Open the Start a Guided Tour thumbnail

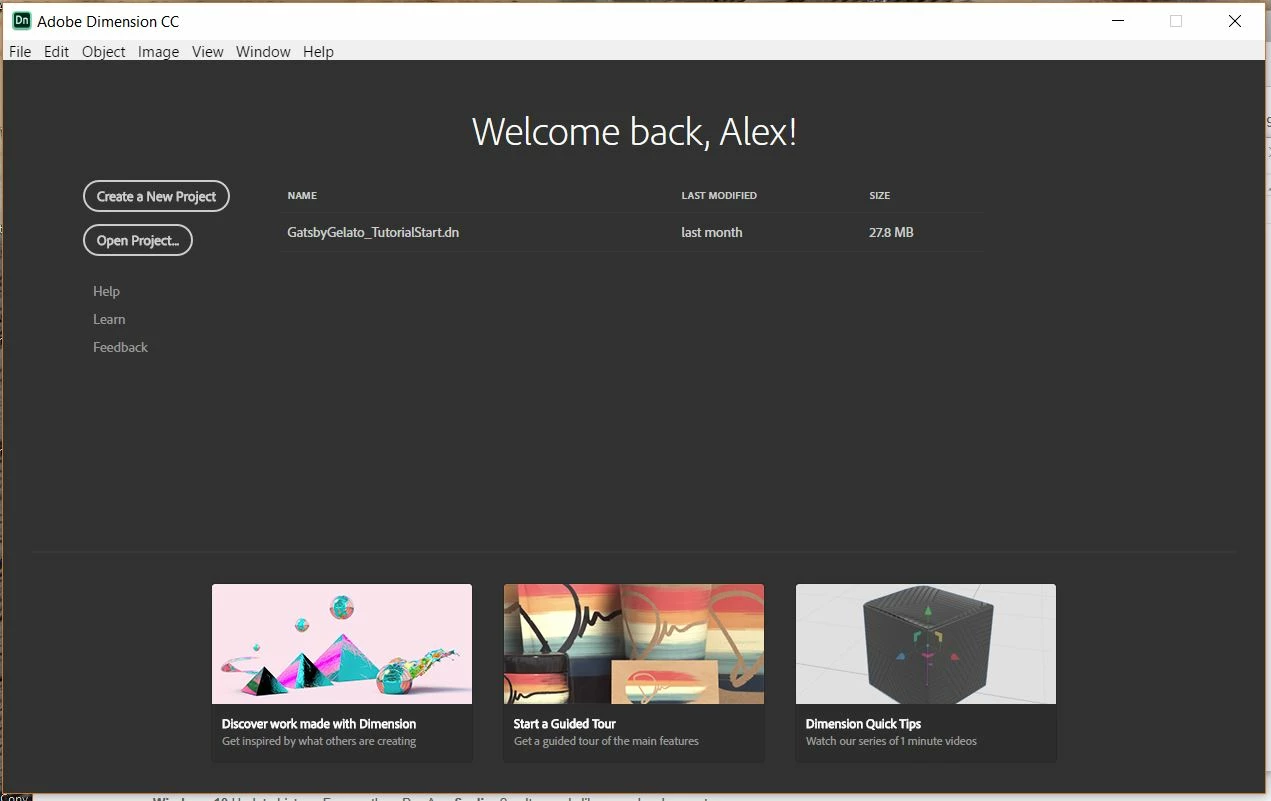[x=634, y=644]
